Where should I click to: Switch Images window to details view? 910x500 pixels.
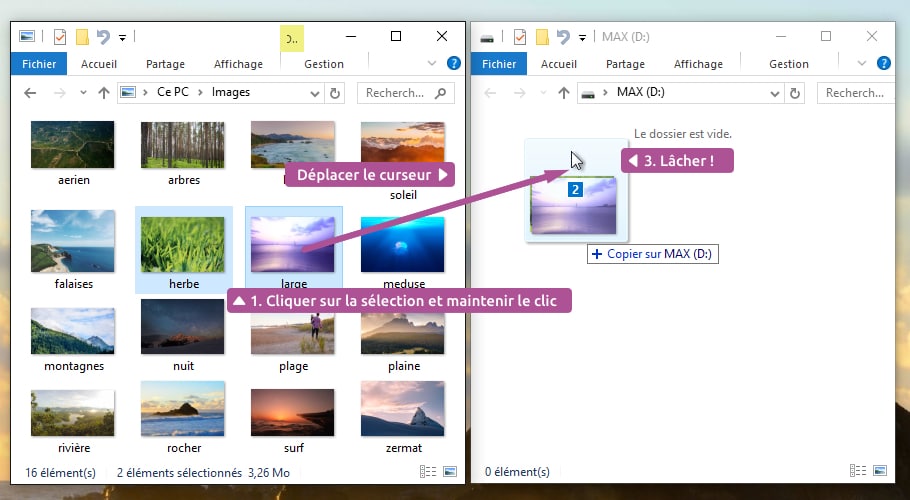(x=428, y=471)
